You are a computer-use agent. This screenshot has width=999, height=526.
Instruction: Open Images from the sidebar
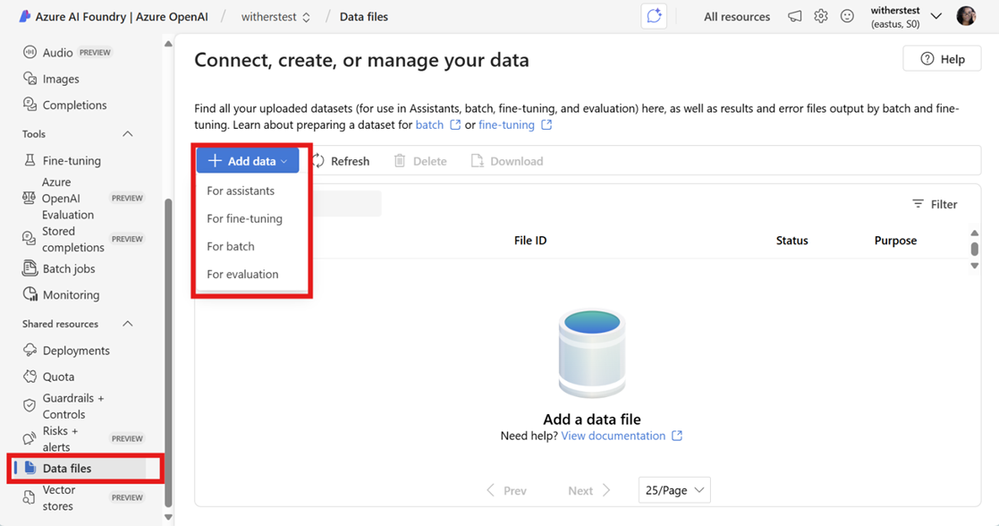[x=61, y=79]
